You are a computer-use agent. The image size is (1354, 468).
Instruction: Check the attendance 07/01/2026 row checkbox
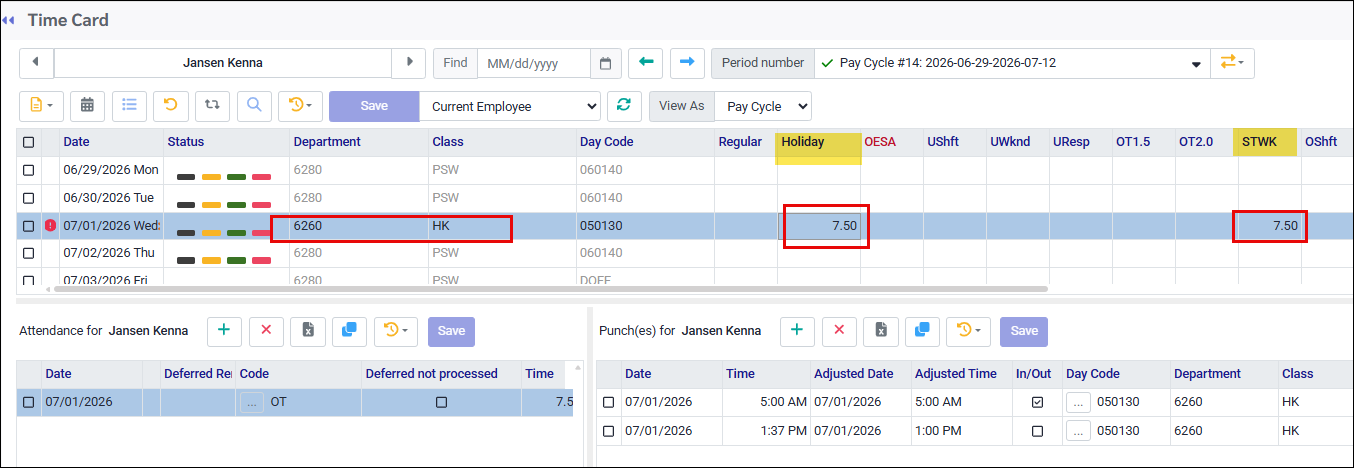coord(30,402)
